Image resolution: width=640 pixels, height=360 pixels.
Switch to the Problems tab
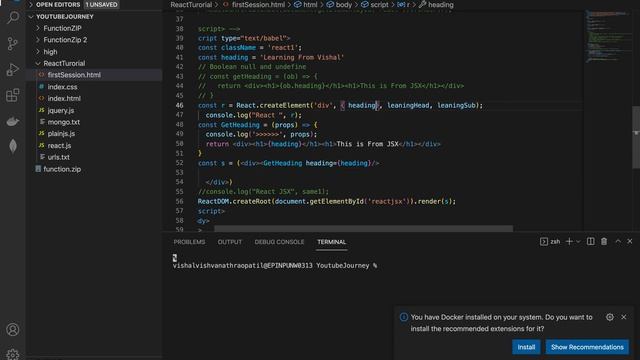pyautogui.click(x=189, y=242)
